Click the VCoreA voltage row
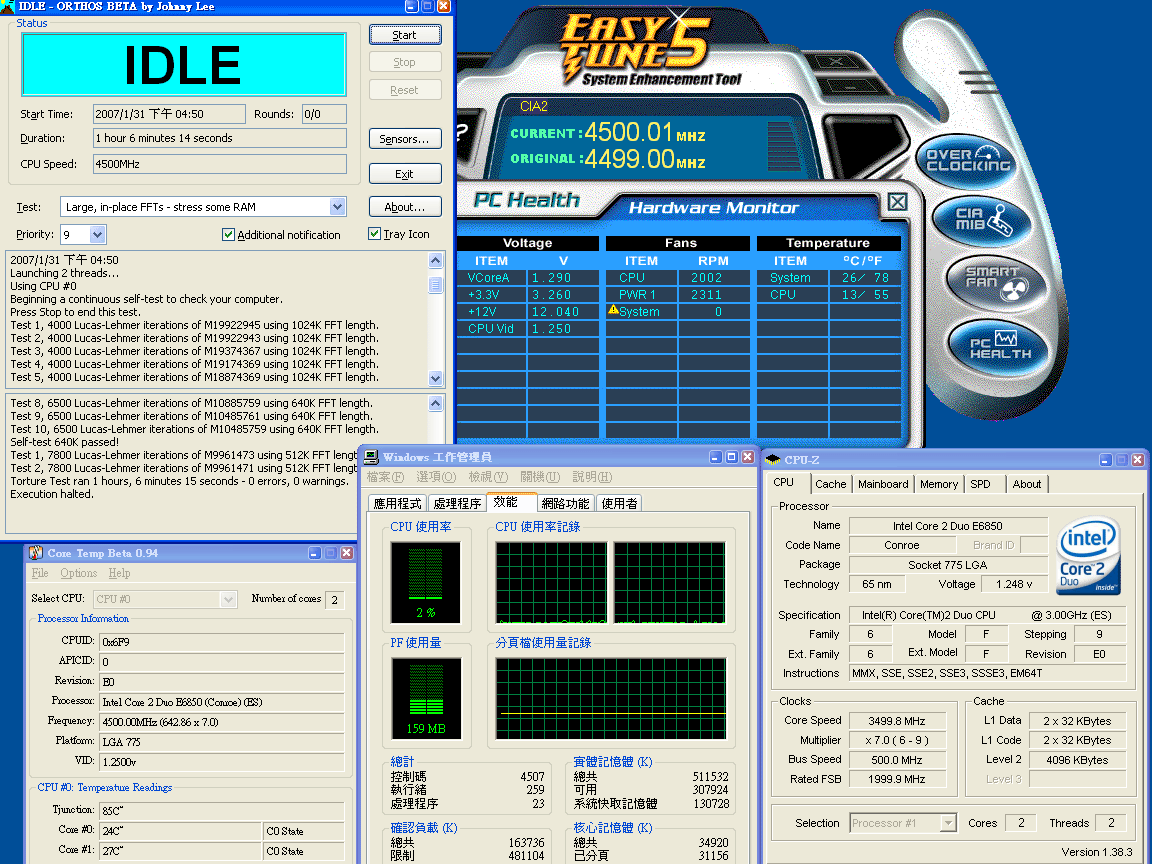Image resolution: width=1152 pixels, height=864 pixels. (528, 278)
